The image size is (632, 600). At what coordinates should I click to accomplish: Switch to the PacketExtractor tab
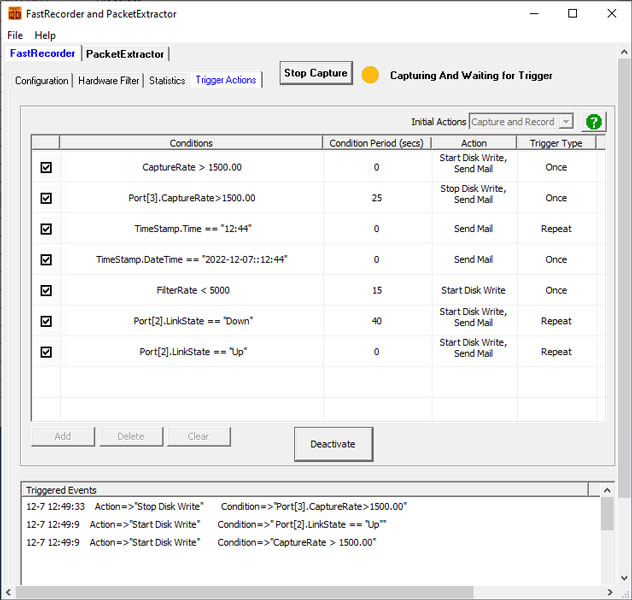pyautogui.click(x=125, y=54)
